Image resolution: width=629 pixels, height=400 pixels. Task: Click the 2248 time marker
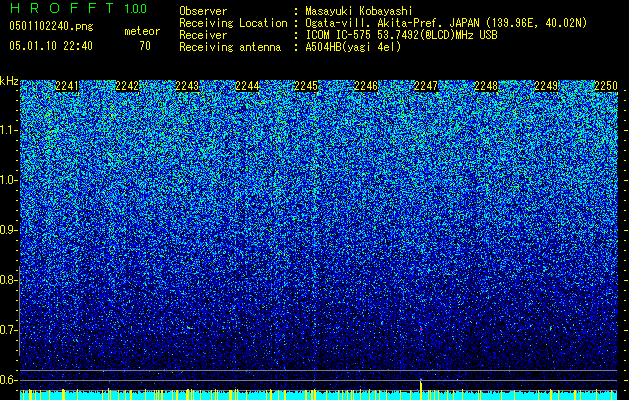(x=486, y=86)
